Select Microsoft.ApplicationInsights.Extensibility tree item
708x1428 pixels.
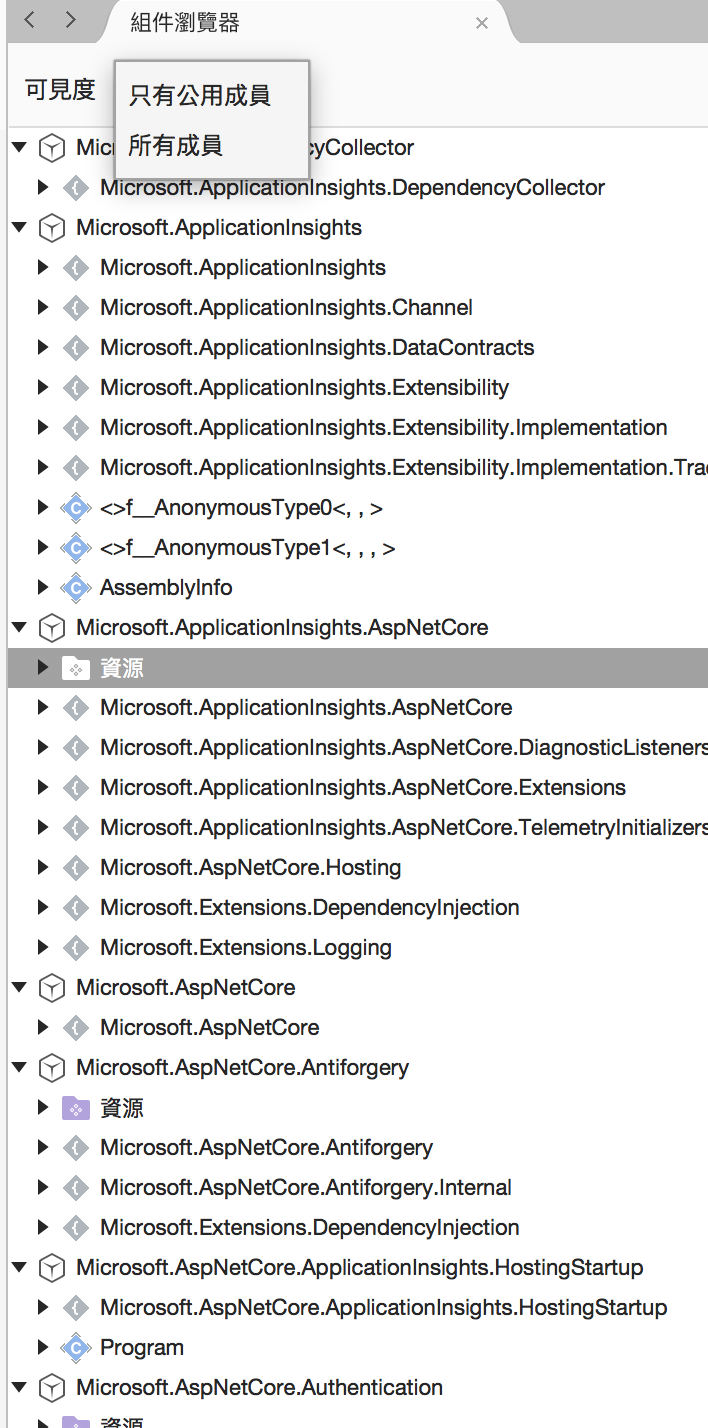coord(304,388)
